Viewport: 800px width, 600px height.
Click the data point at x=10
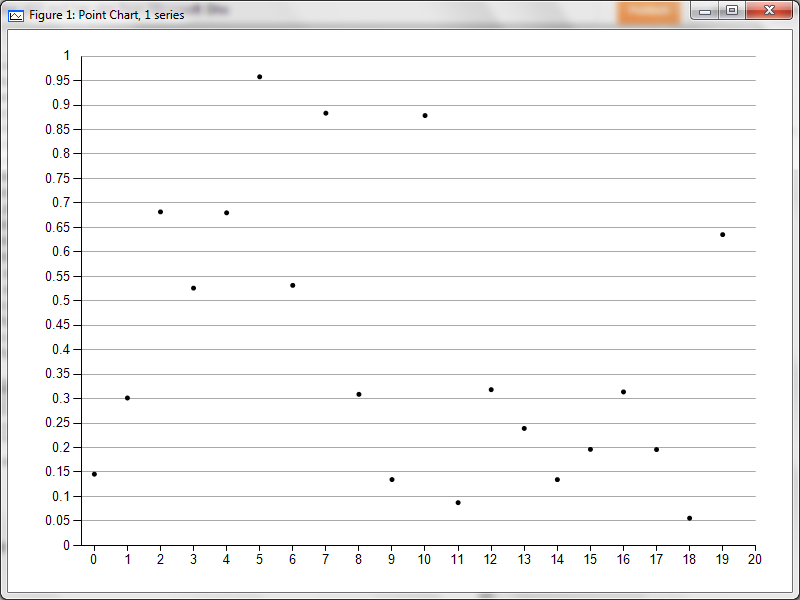[x=425, y=116]
